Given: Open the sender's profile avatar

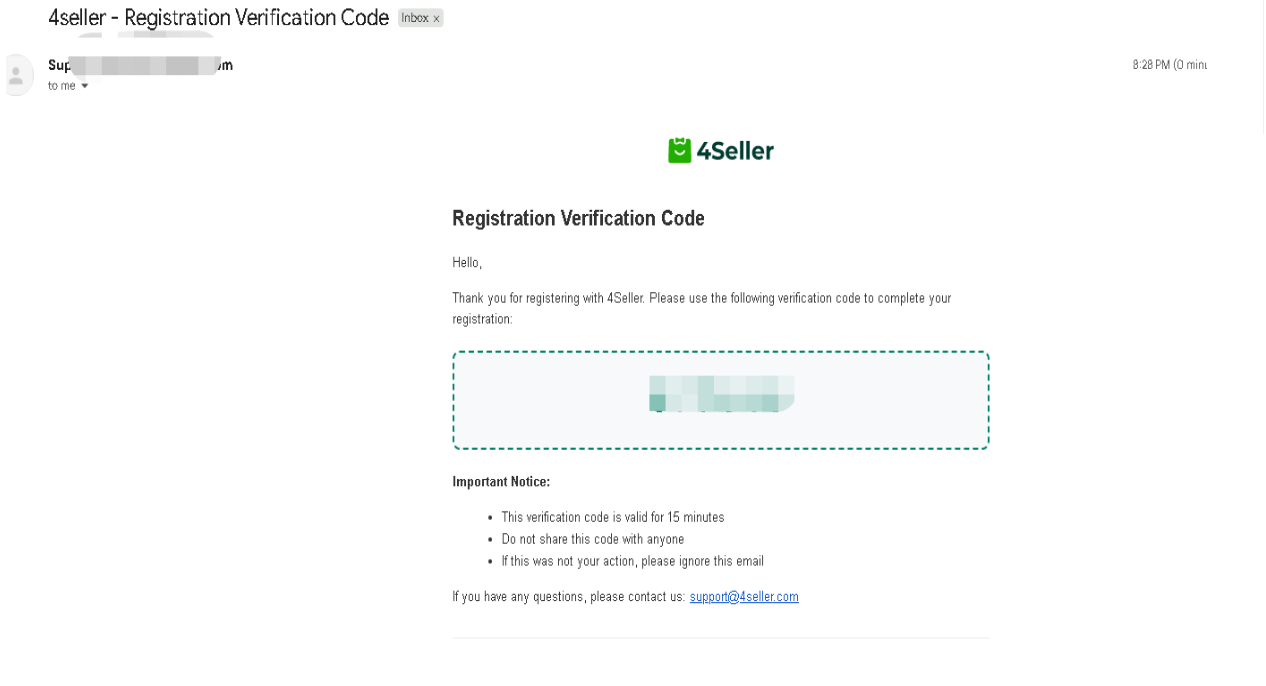Looking at the screenshot, I should point(16,75).
